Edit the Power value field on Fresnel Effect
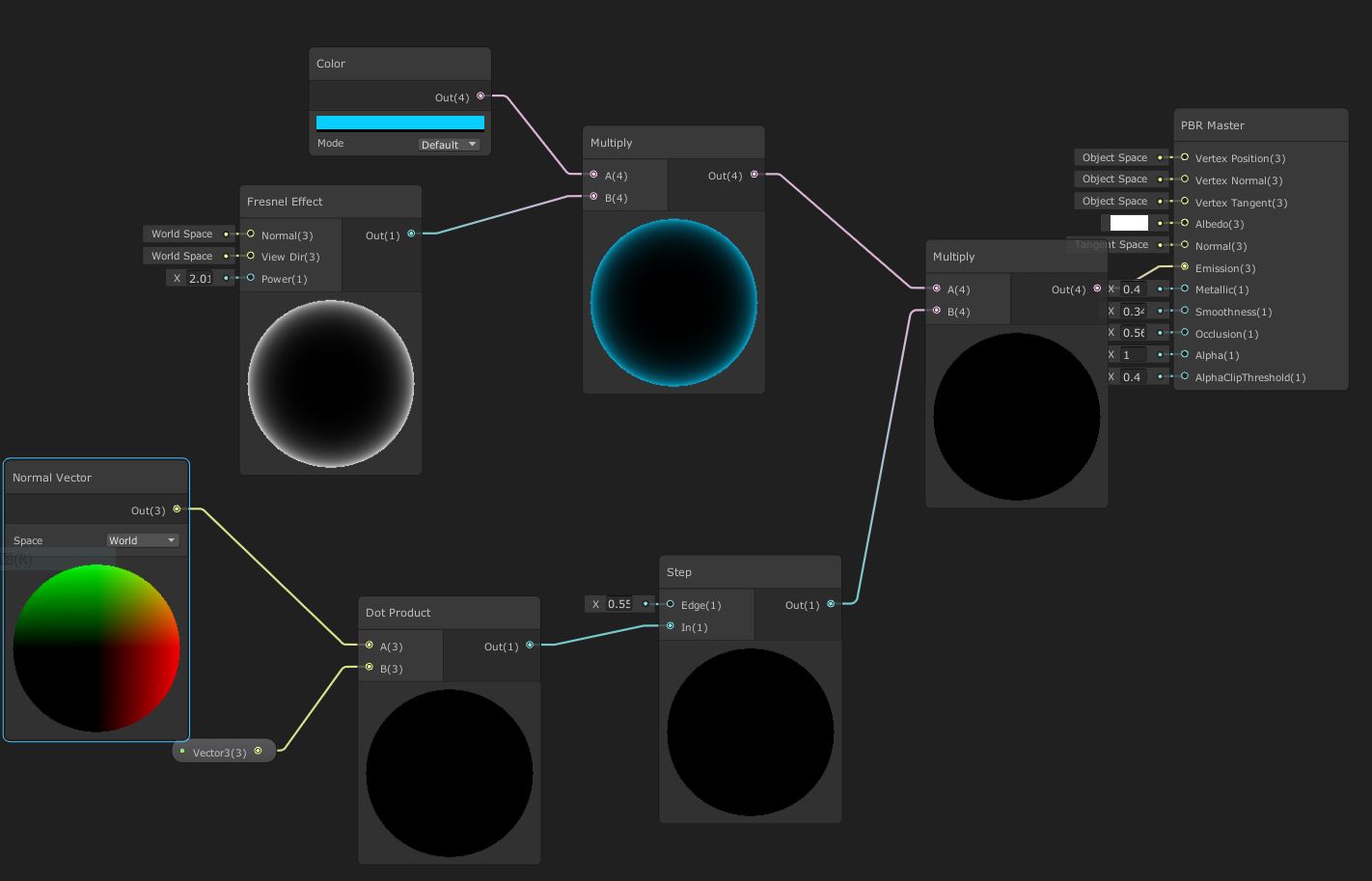The width and height of the screenshot is (1372, 881). tap(201, 278)
